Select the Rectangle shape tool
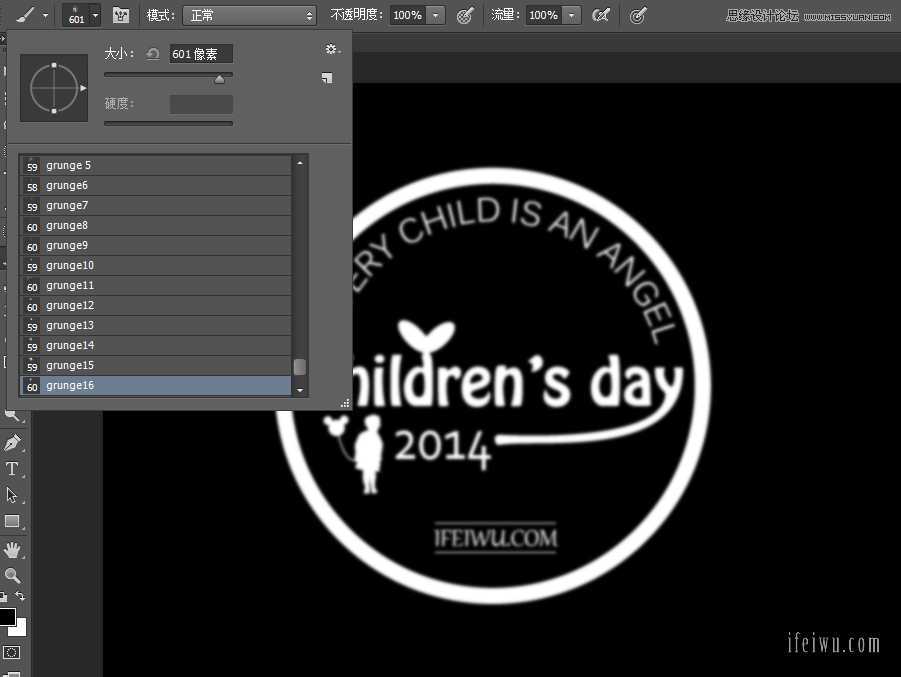 pyautogui.click(x=12, y=522)
